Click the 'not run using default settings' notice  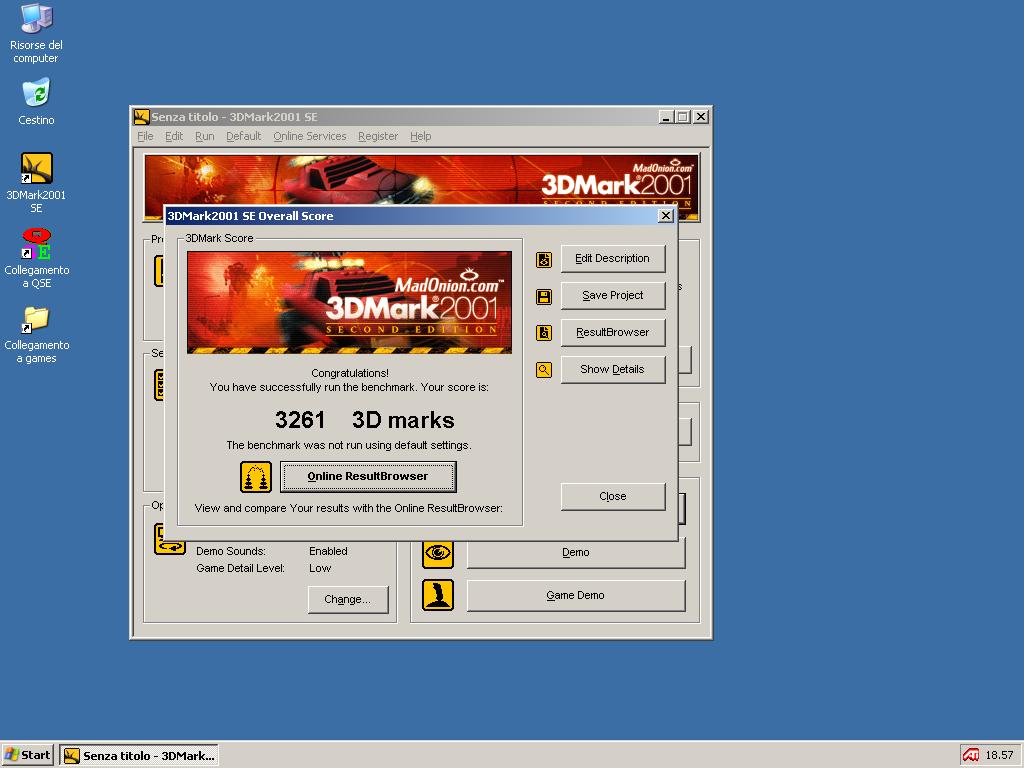pos(349,445)
